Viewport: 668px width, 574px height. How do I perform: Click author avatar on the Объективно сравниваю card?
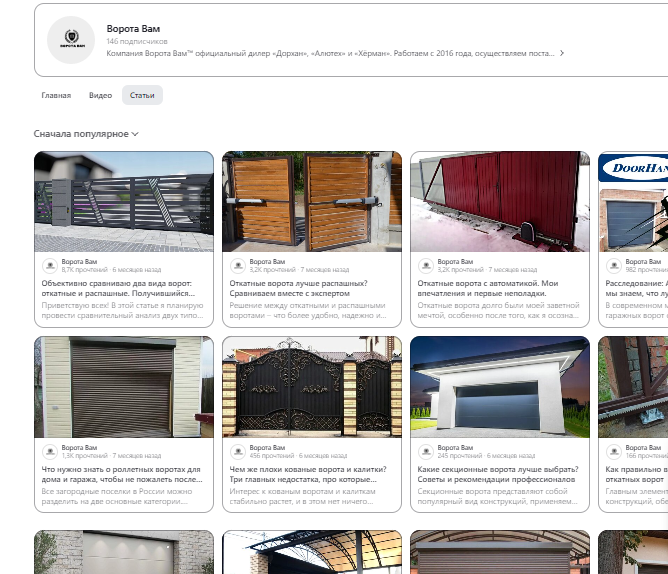point(50,265)
